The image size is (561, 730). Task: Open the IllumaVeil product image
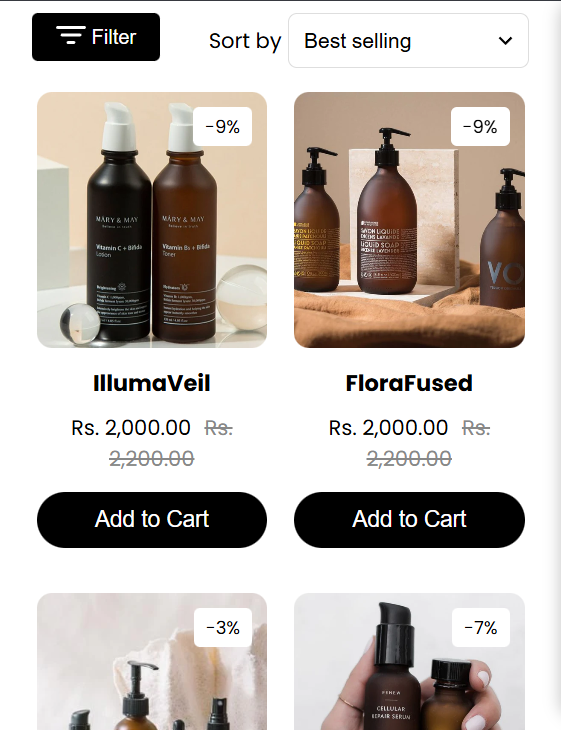point(152,220)
